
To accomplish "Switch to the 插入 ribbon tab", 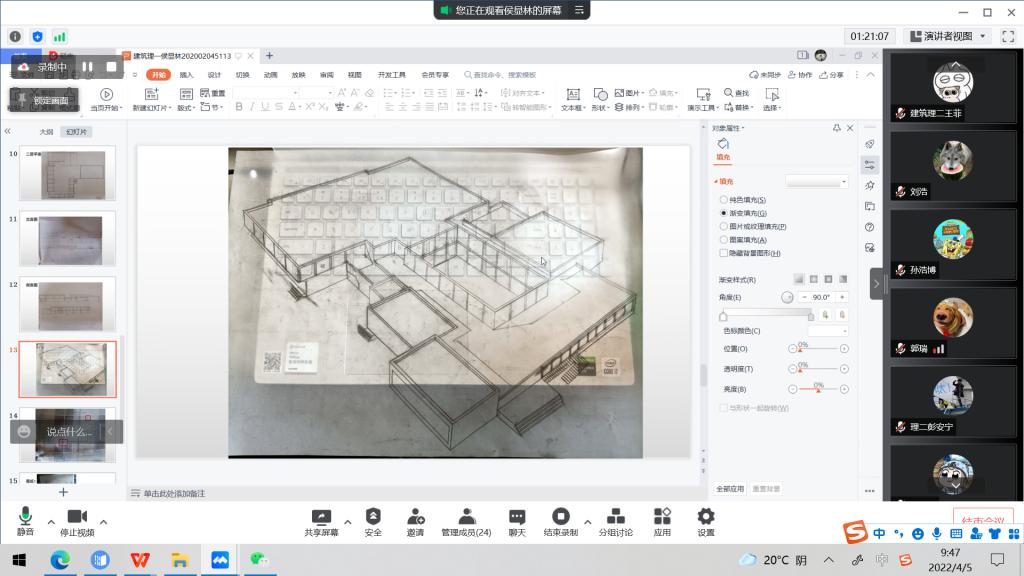I will 186,75.
